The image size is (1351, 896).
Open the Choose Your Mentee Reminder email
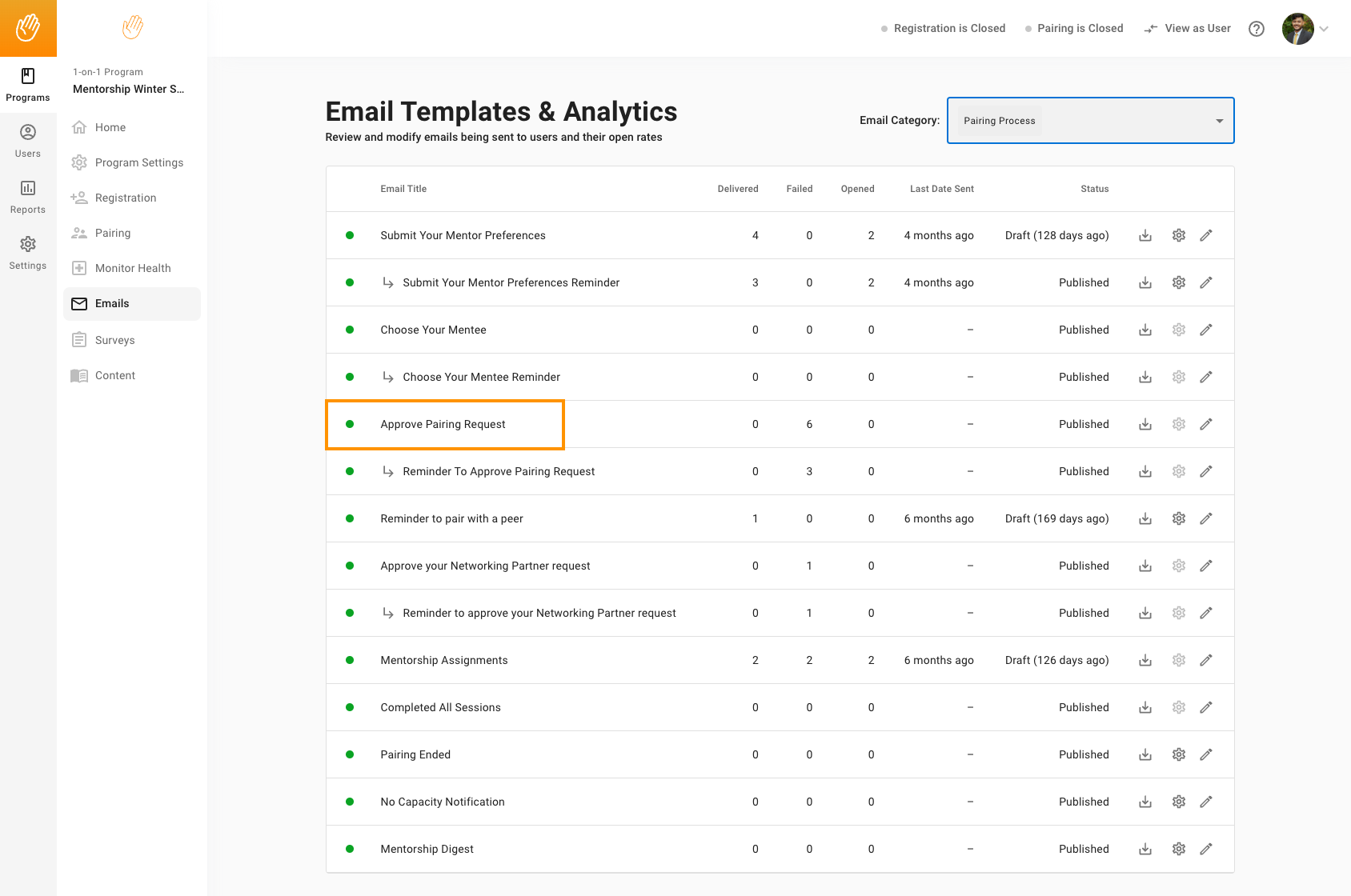click(481, 377)
